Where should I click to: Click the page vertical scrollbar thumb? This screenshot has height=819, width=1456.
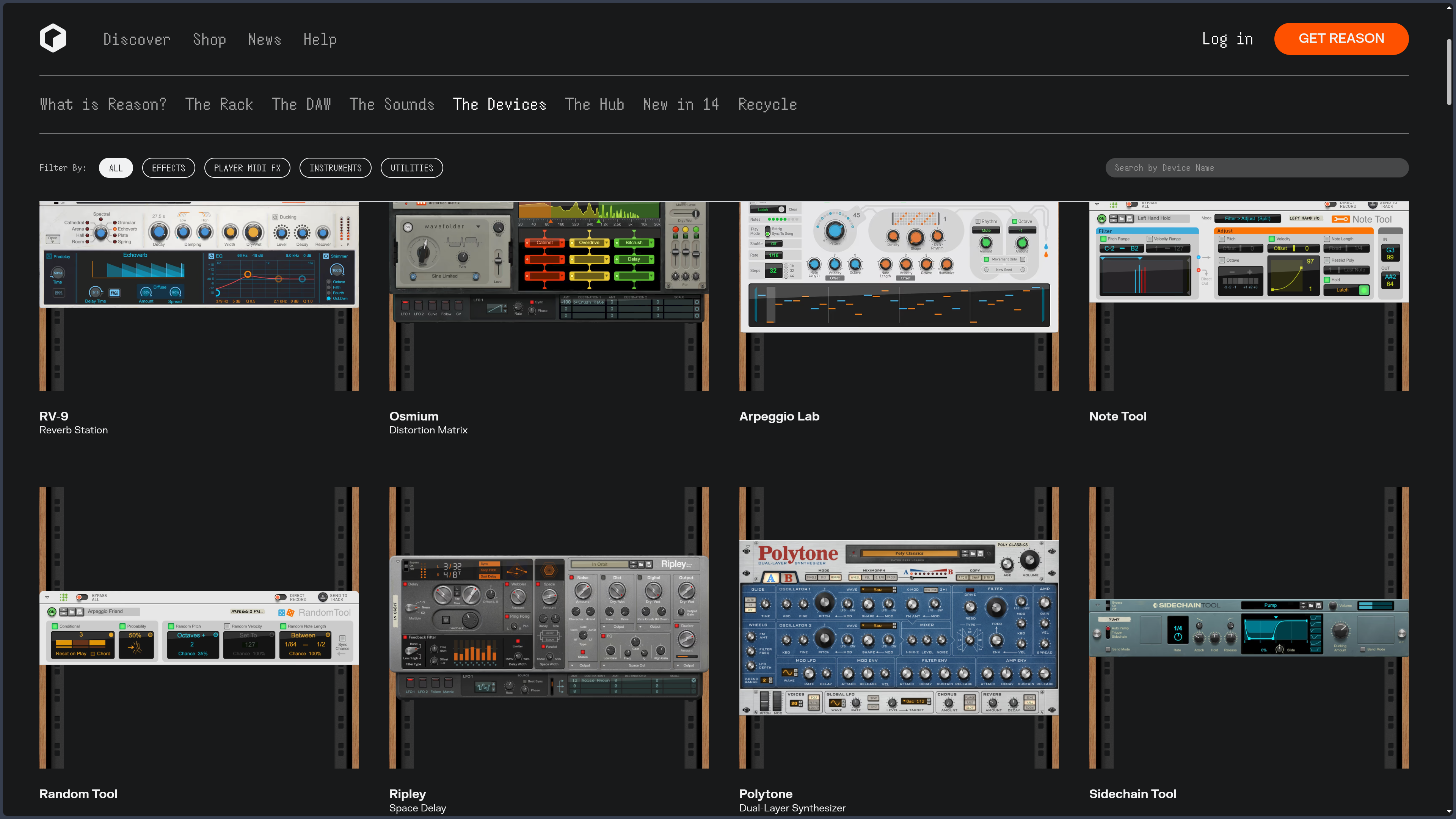click(x=1449, y=72)
